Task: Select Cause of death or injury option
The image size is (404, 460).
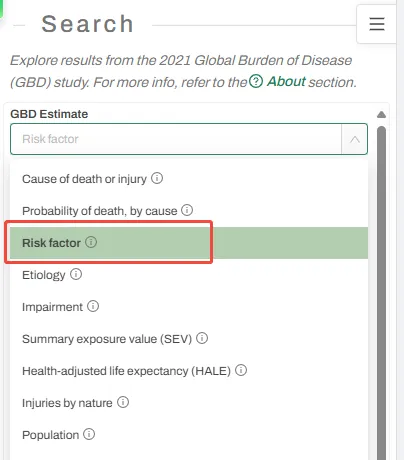Action: [189, 179]
